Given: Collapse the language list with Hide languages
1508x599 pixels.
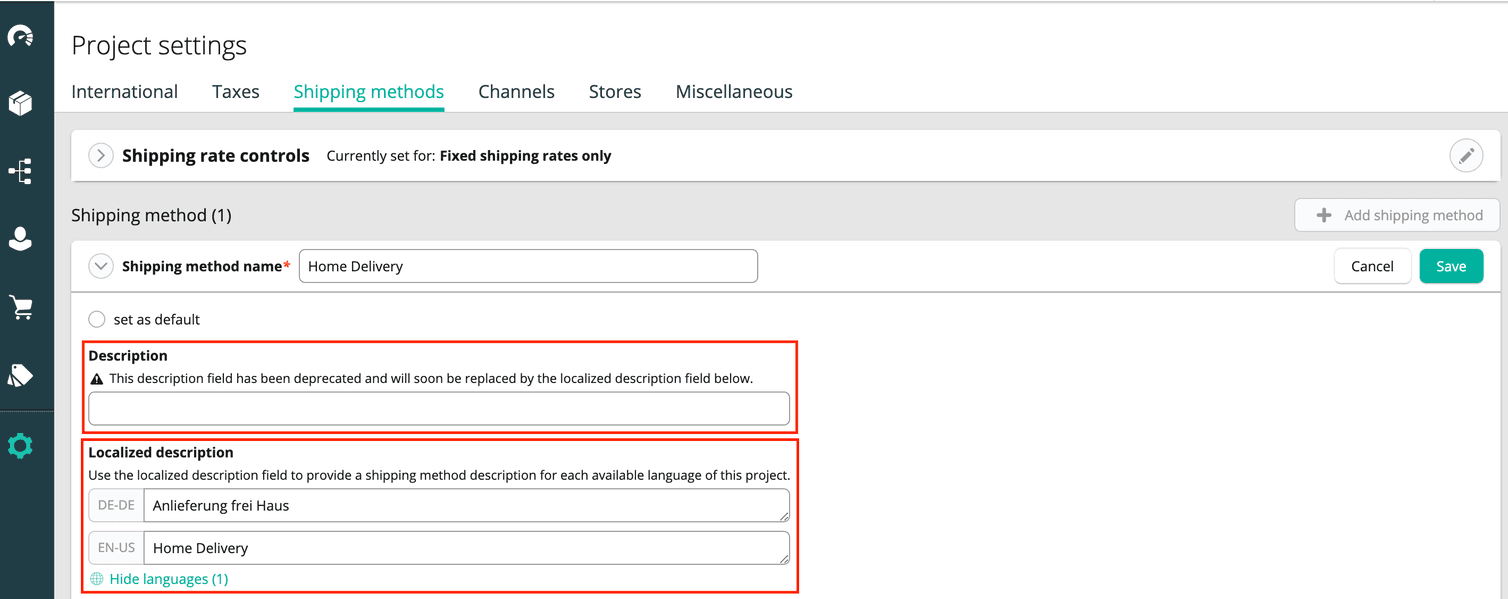Looking at the screenshot, I should click(x=168, y=578).
